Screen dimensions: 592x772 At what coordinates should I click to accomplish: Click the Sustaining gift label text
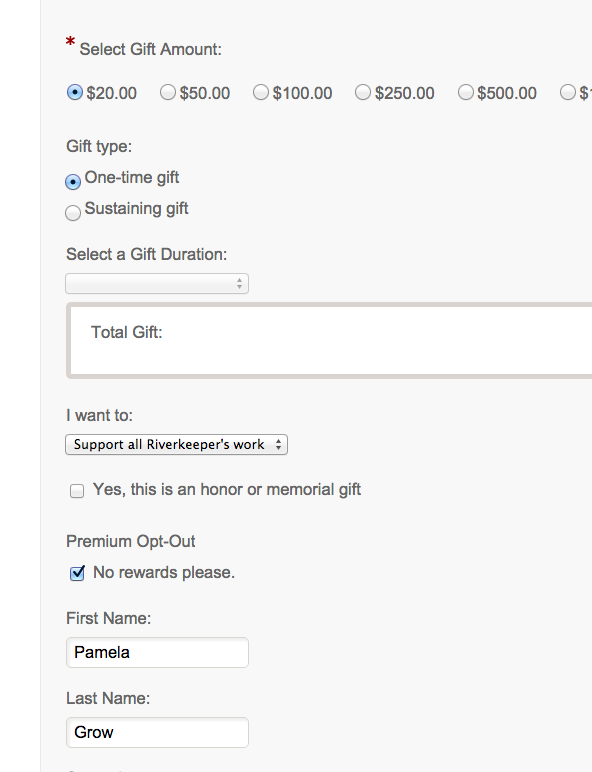tap(136, 208)
